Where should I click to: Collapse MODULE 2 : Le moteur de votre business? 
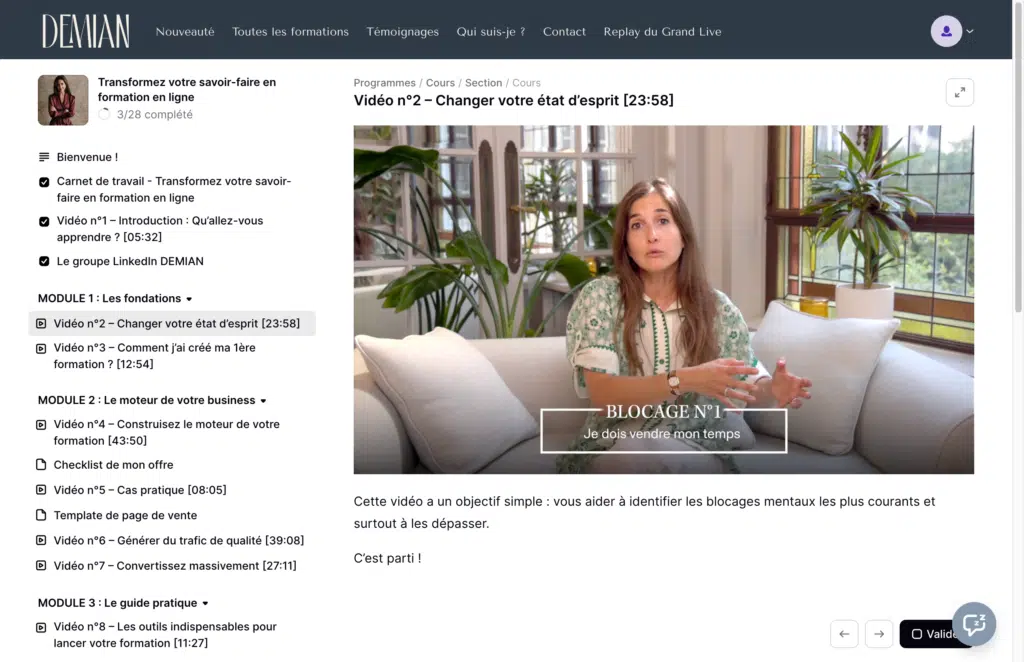(x=152, y=400)
